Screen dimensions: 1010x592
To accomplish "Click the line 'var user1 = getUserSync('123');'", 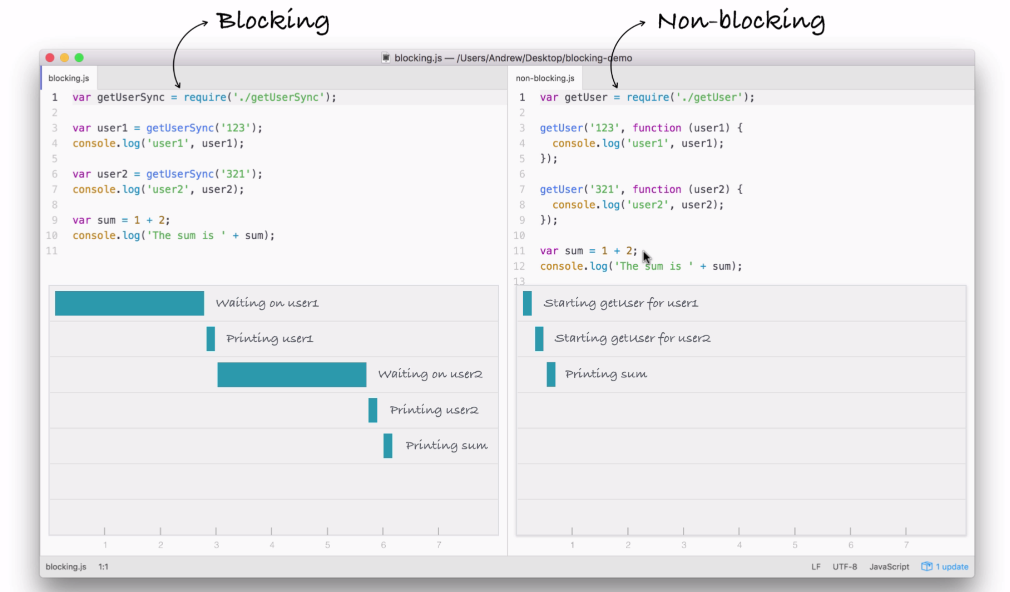I will 167,128.
